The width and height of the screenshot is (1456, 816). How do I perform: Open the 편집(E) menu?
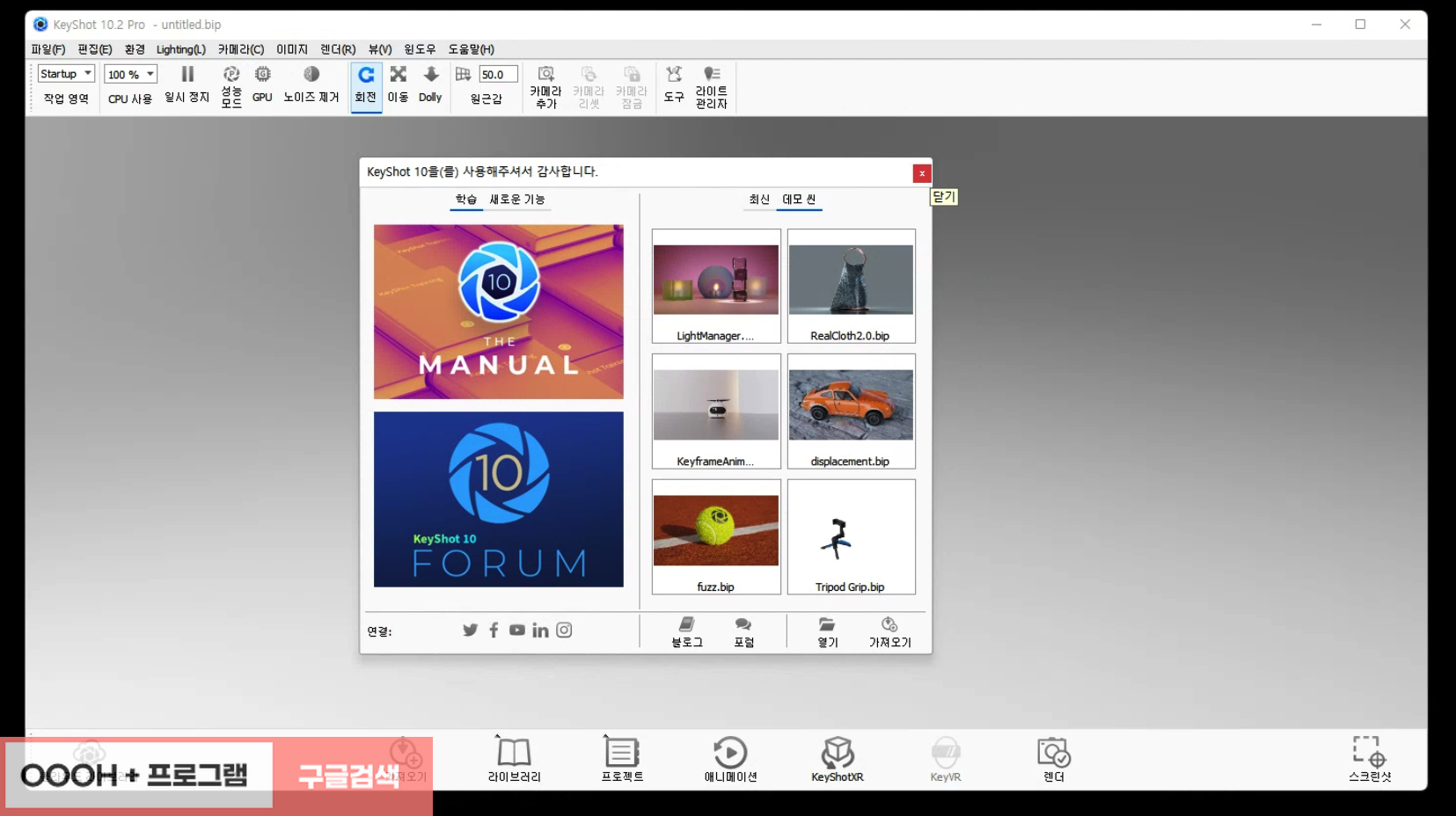point(95,49)
